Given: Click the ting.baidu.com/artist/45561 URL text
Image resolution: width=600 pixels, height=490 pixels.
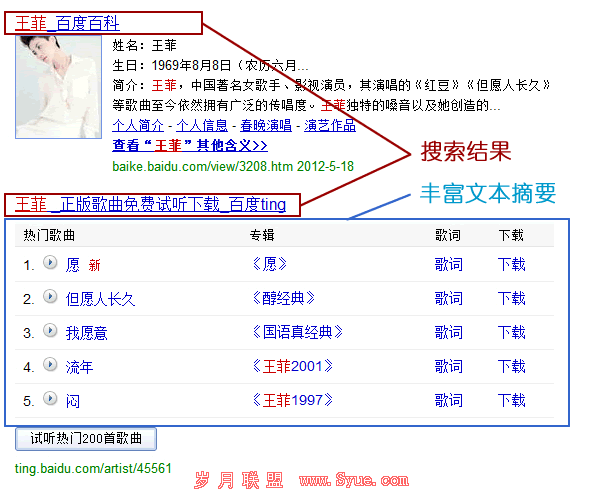Looking at the screenshot, I should 93,469.
